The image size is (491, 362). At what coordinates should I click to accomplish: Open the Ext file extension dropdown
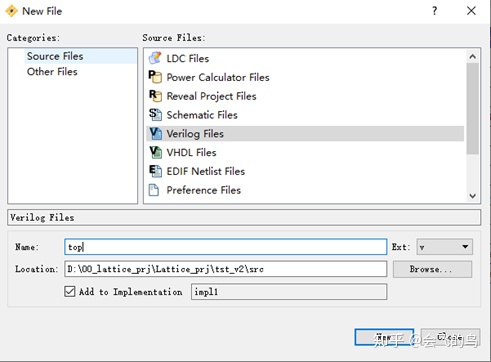coord(444,247)
